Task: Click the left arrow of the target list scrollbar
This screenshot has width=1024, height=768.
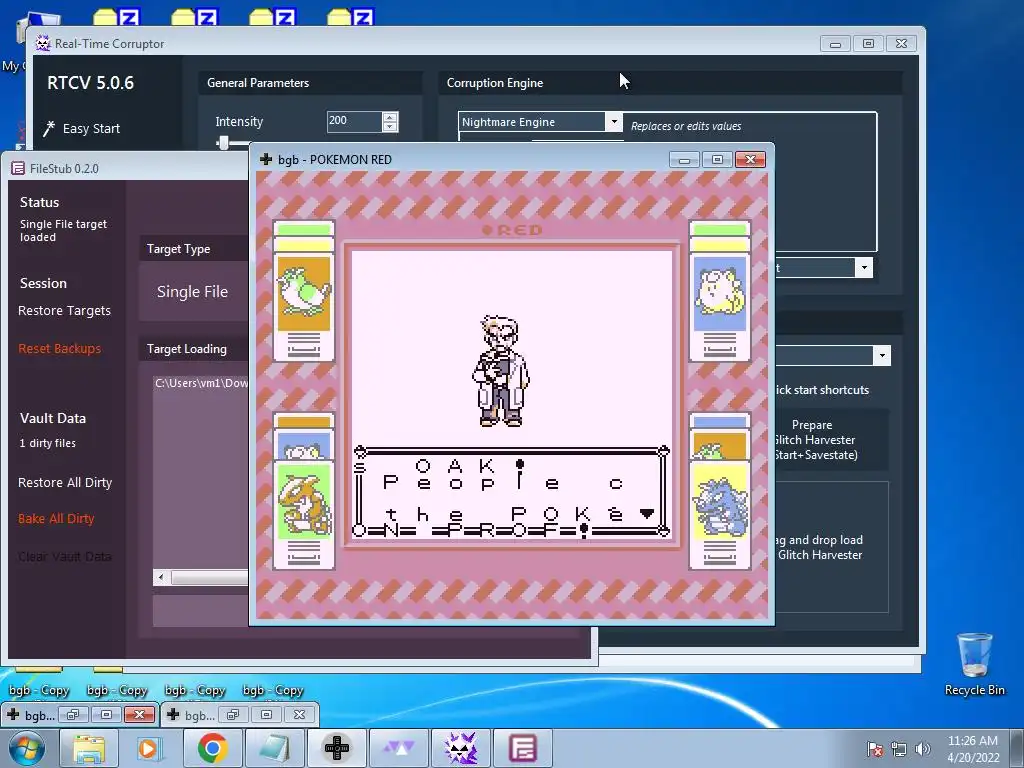Action: click(161, 577)
